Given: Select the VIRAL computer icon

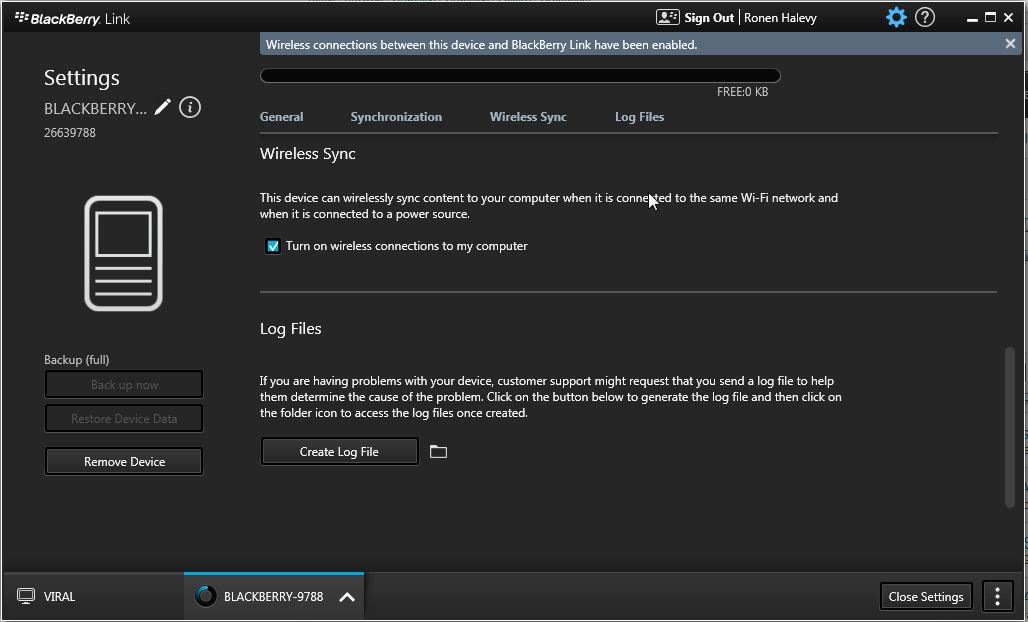Looking at the screenshot, I should (x=26, y=597).
